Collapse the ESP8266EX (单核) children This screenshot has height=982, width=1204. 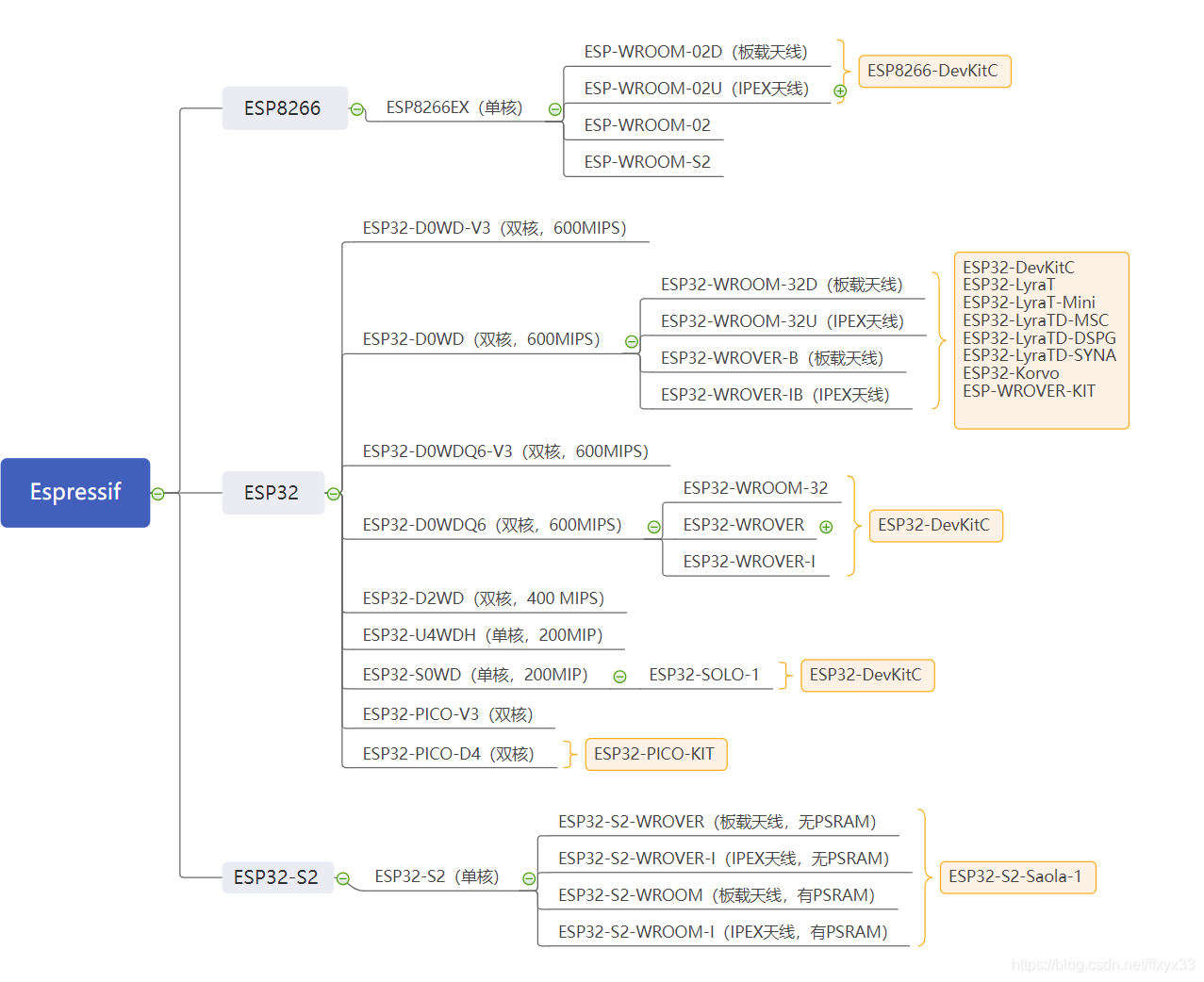tap(555, 109)
